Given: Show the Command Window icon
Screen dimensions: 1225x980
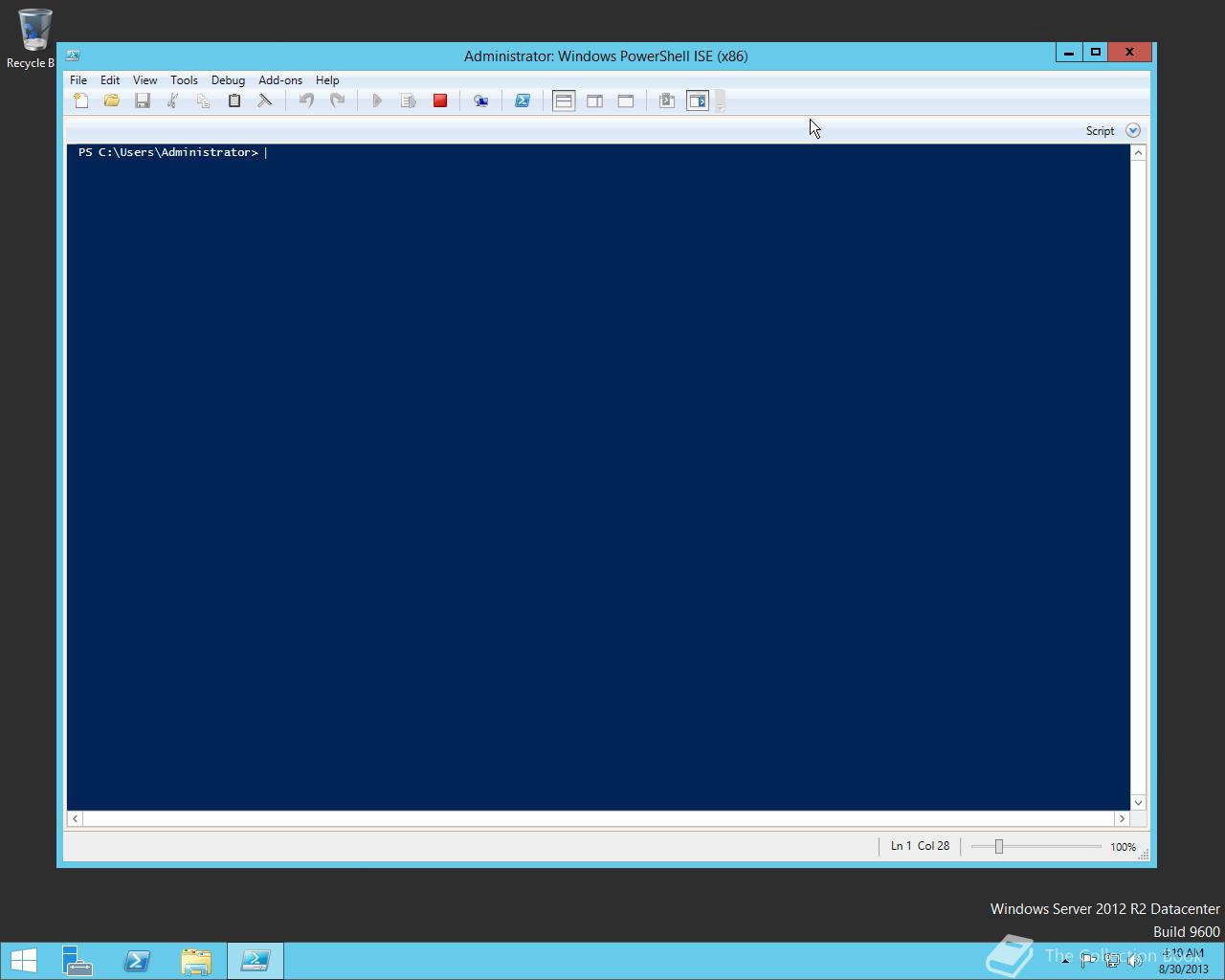Looking at the screenshot, I should [667, 100].
